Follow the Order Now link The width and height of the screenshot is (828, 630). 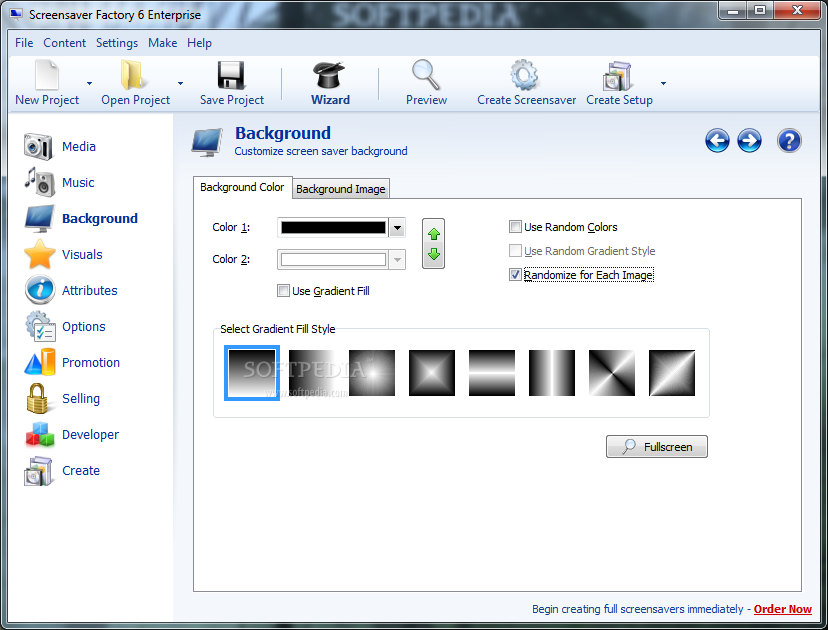[782, 609]
